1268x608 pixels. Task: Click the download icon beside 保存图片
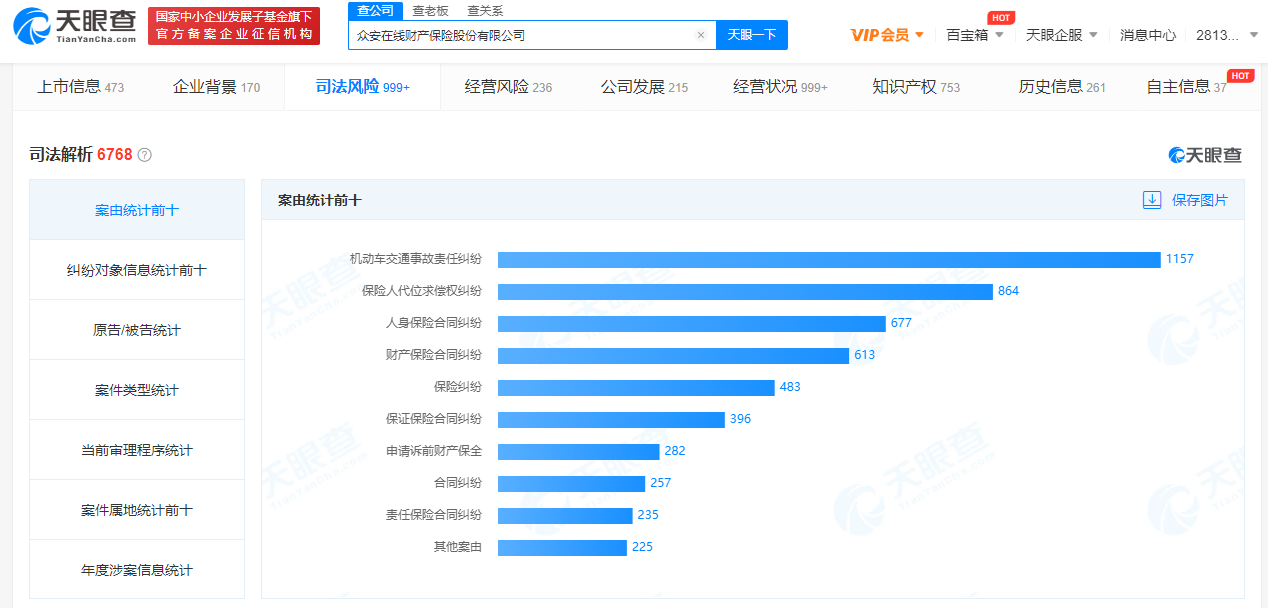(1152, 200)
